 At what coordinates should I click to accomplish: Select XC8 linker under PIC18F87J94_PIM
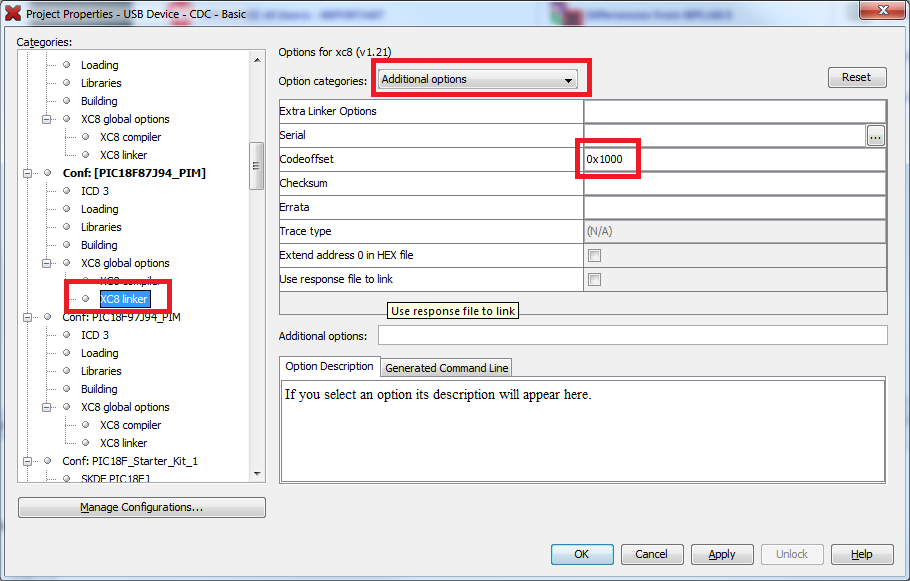(124, 299)
